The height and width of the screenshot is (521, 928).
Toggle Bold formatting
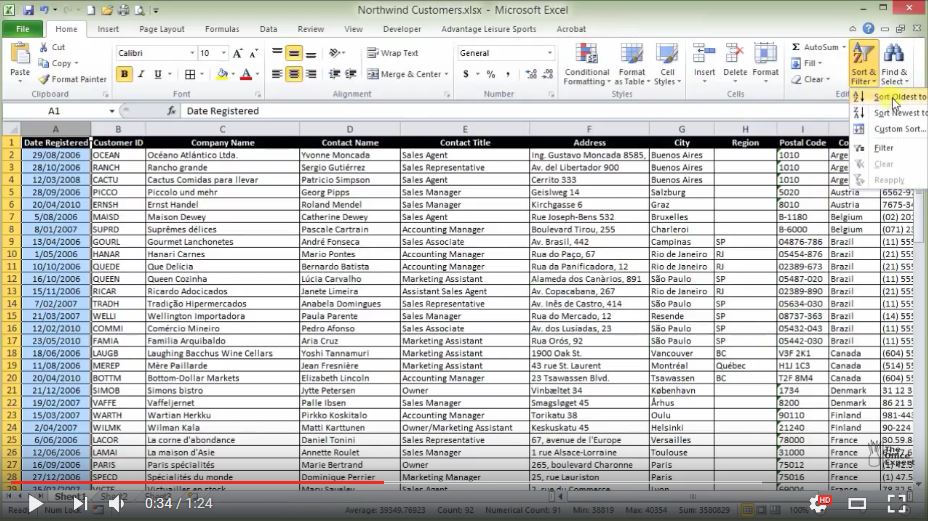pos(124,74)
